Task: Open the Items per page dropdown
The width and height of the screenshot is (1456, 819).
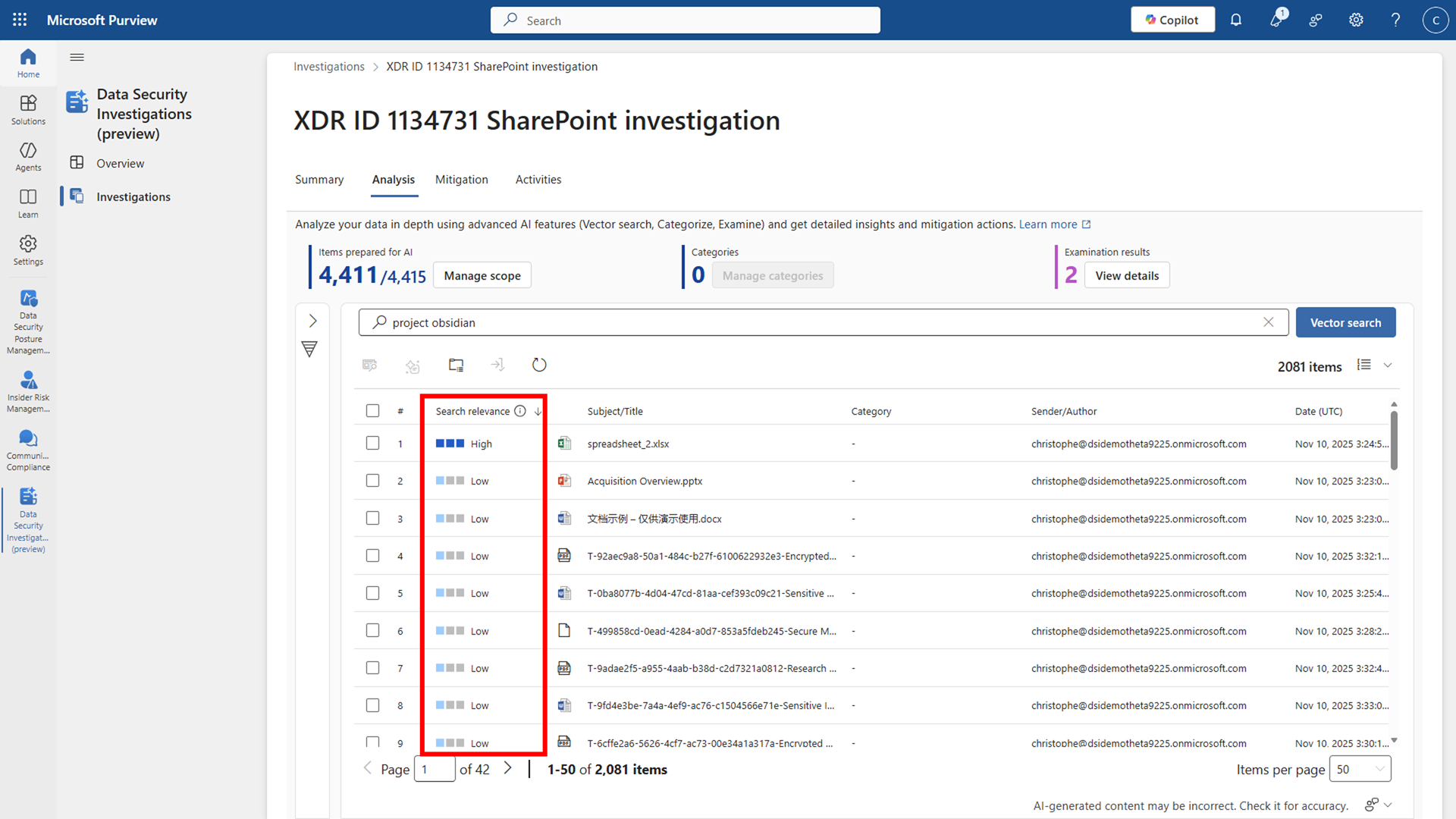Action: point(1360,769)
